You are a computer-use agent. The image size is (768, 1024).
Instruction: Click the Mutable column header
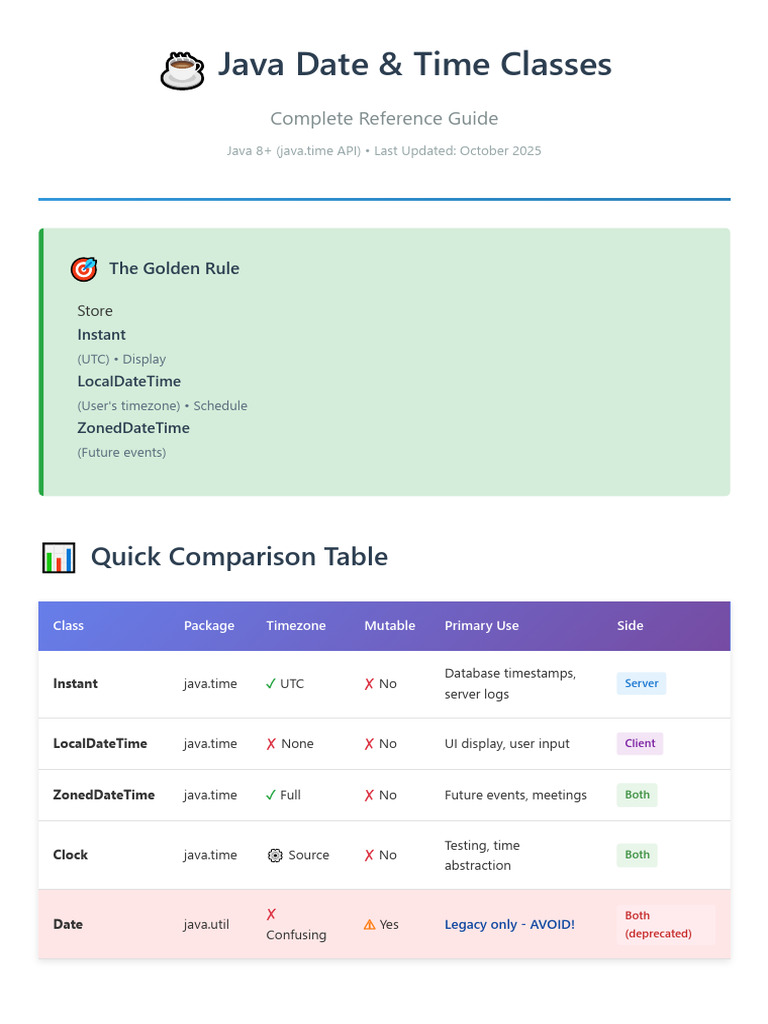[390, 626]
